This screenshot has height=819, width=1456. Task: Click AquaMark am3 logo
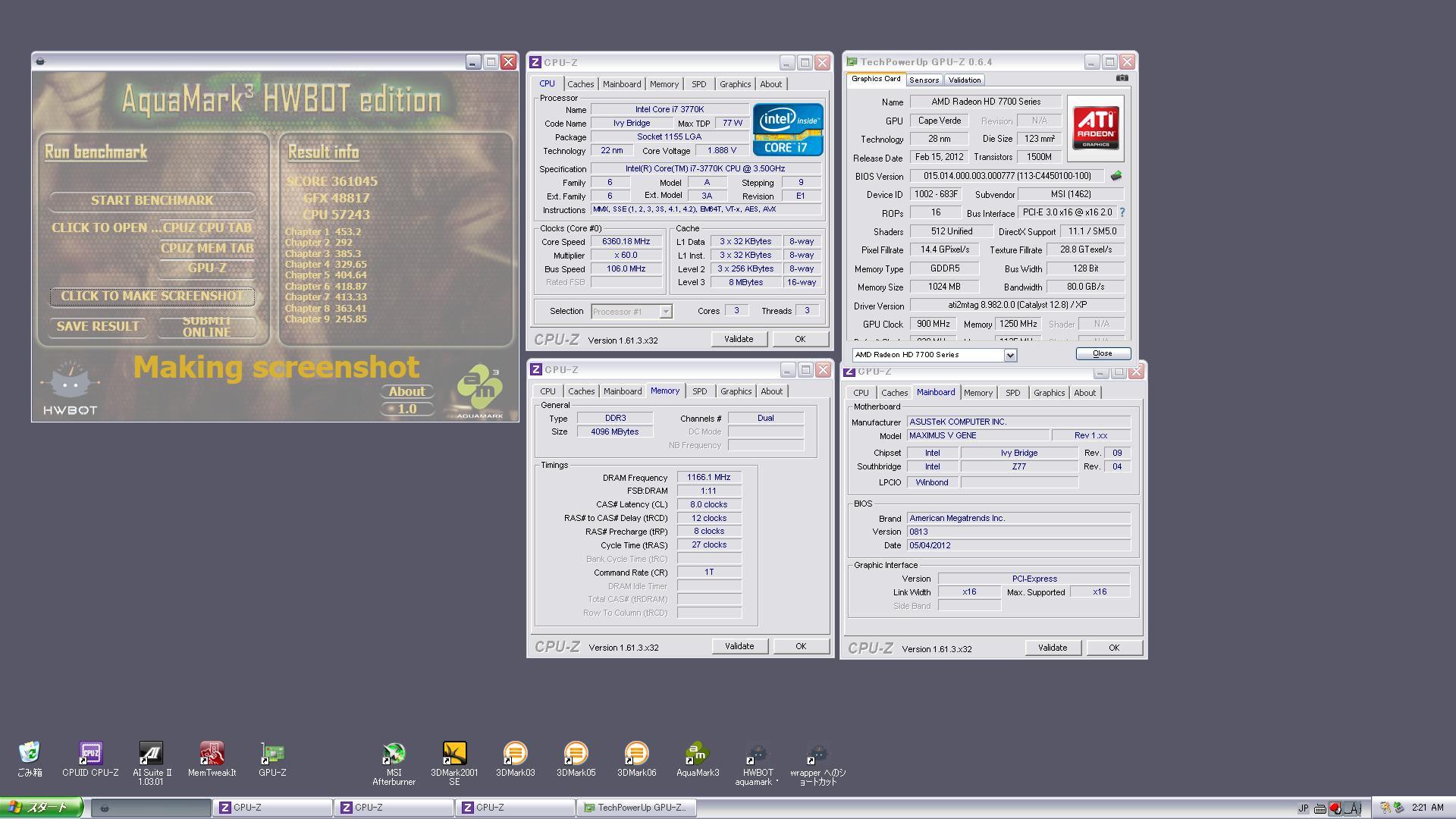point(480,391)
